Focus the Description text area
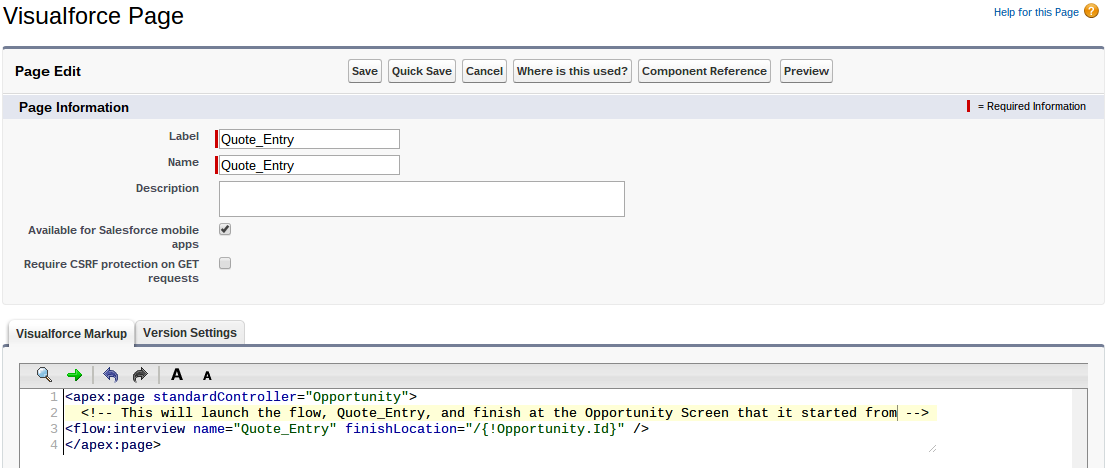This screenshot has height=468, width=1107. (421, 198)
